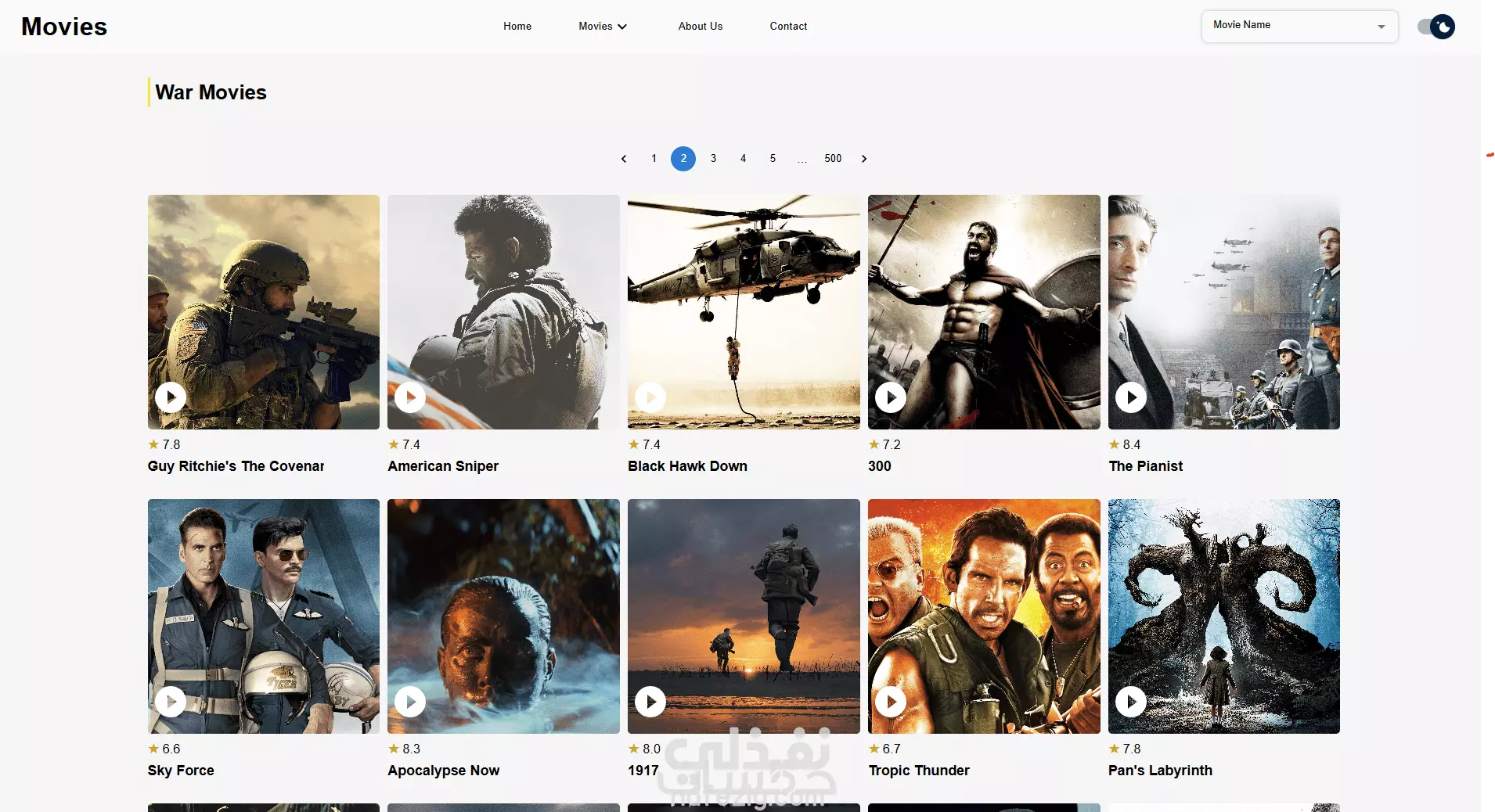This screenshot has width=1495, height=812.
Task: Toggle the dark mode switch
Action: [1436, 27]
